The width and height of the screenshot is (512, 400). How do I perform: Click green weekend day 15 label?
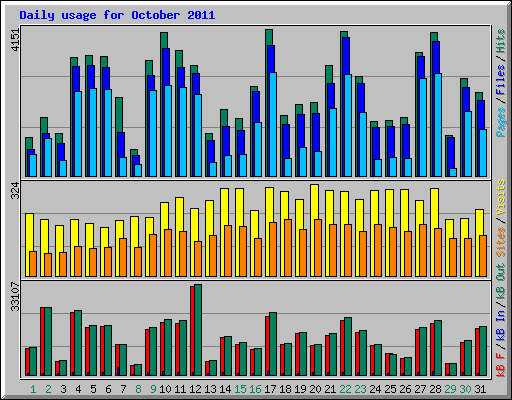pos(240,389)
